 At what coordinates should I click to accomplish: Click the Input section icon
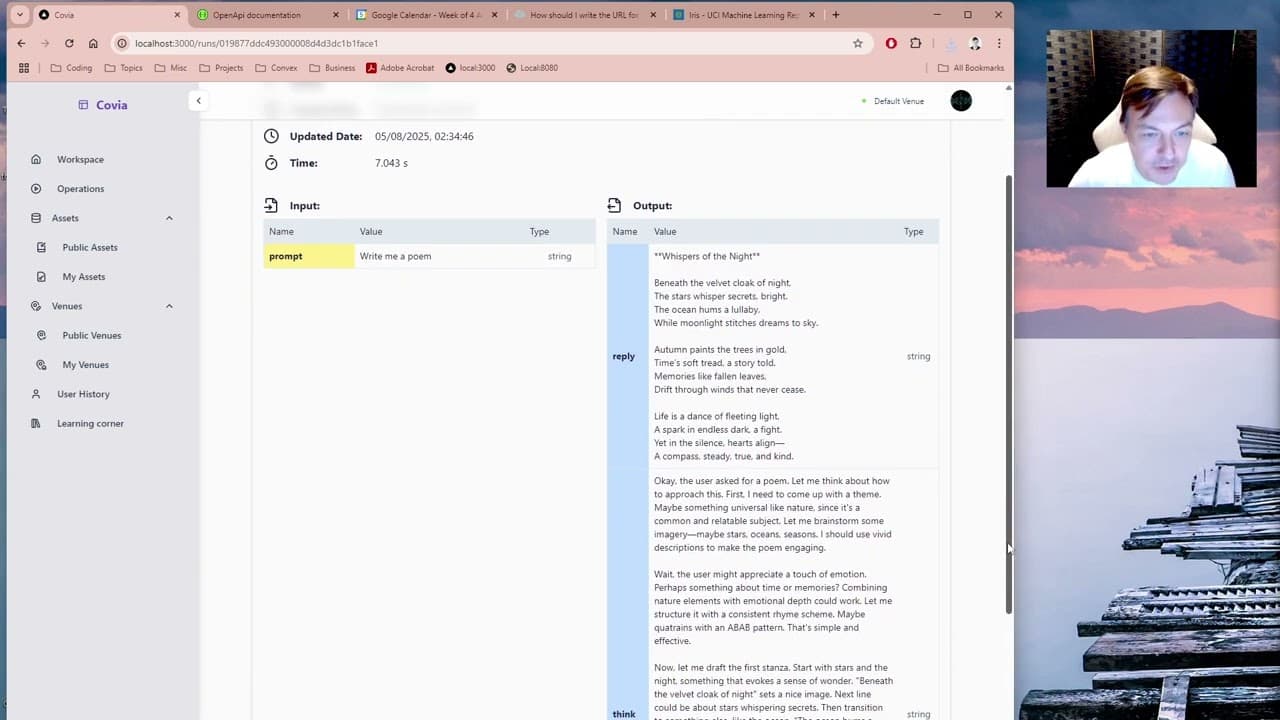[271, 205]
